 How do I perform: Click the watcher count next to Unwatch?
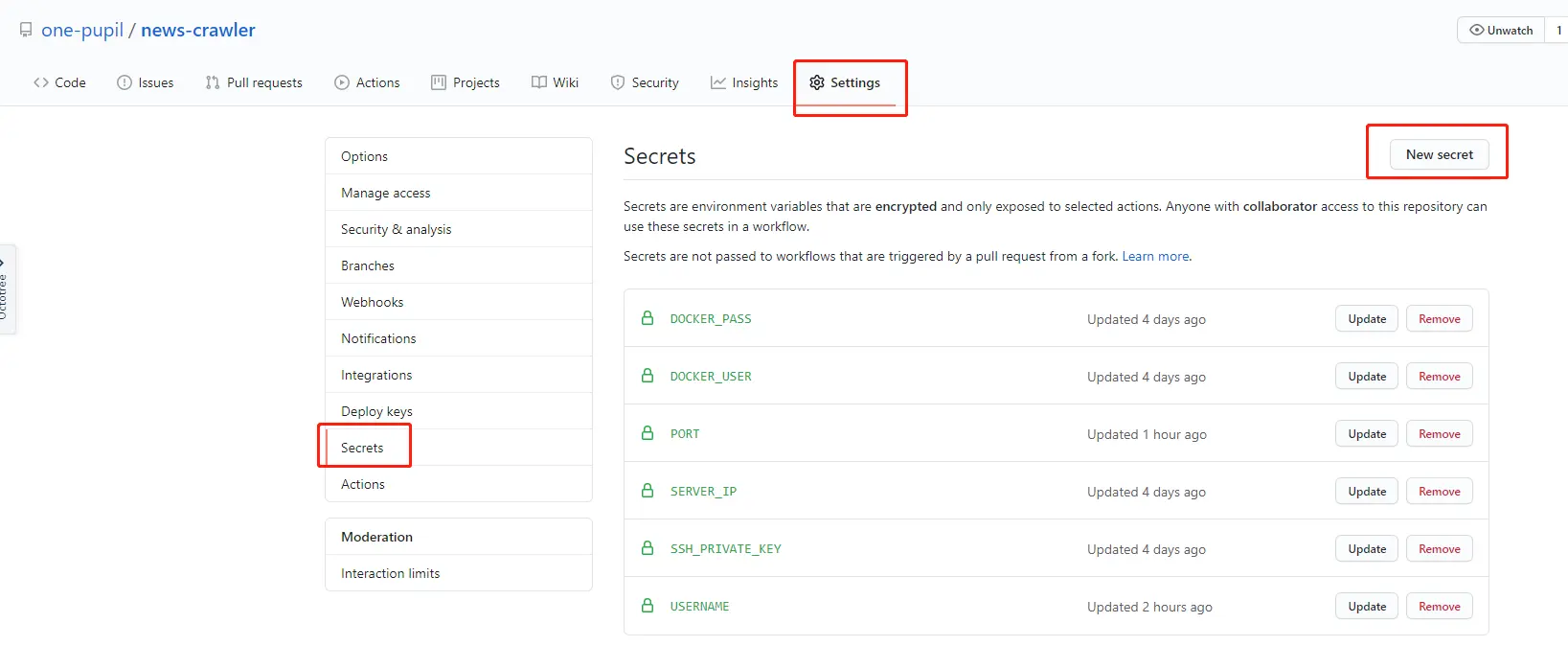tap(1558, 30)
